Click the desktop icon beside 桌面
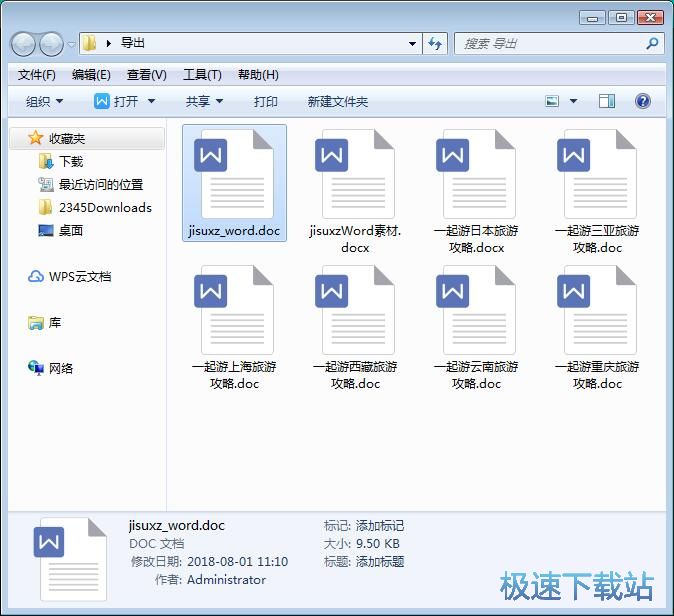 coord(46,231)
